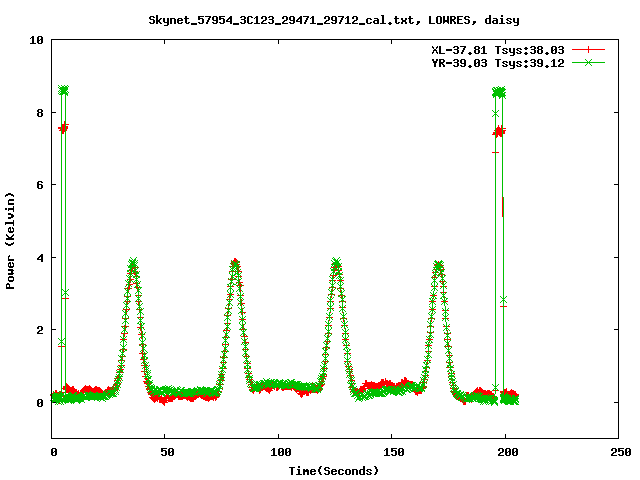Click the legend entry XL-37.81 Tsys:38.03
Screen dimensions: 640x480
coord(498,50)
